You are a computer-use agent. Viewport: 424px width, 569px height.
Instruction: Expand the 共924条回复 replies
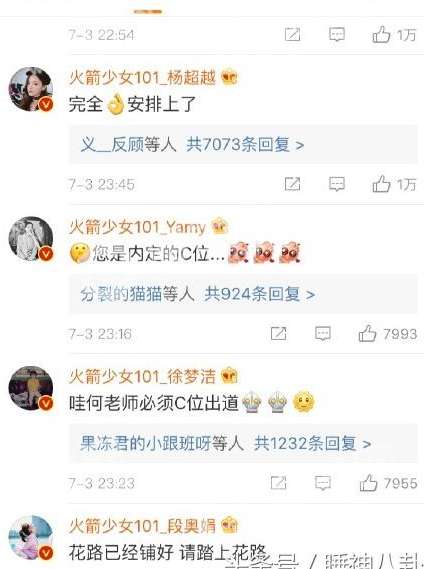pos(259,294)
